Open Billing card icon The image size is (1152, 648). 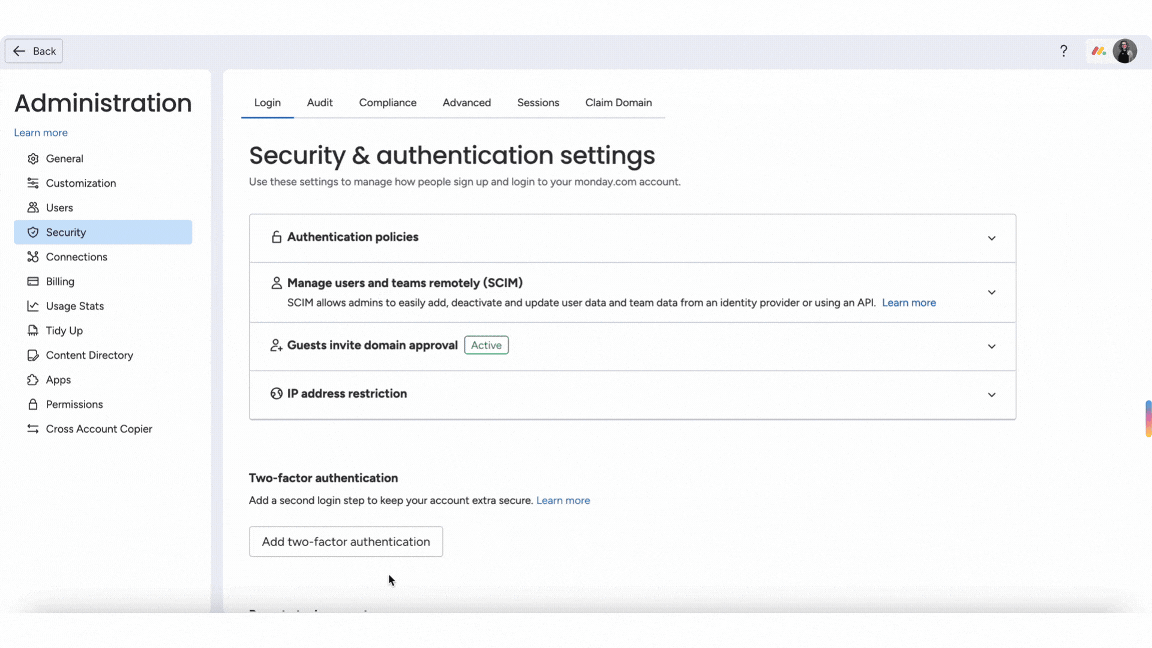point(33,281)
